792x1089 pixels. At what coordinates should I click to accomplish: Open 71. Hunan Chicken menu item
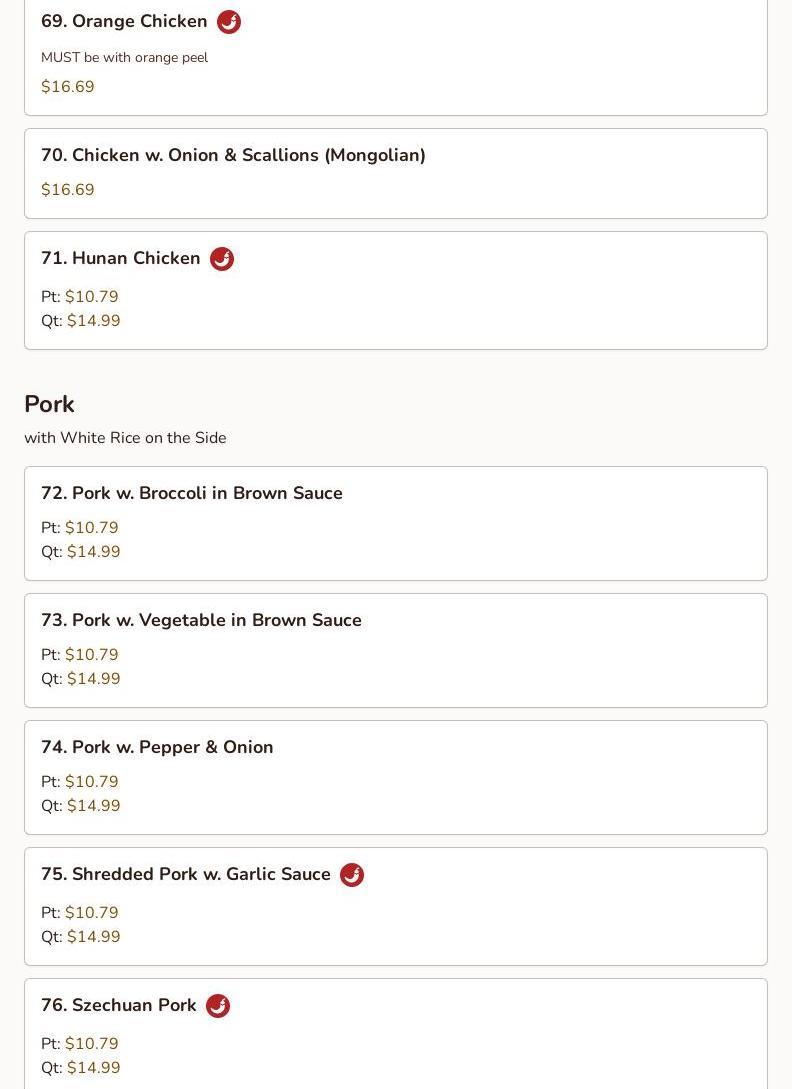[120, 258]
